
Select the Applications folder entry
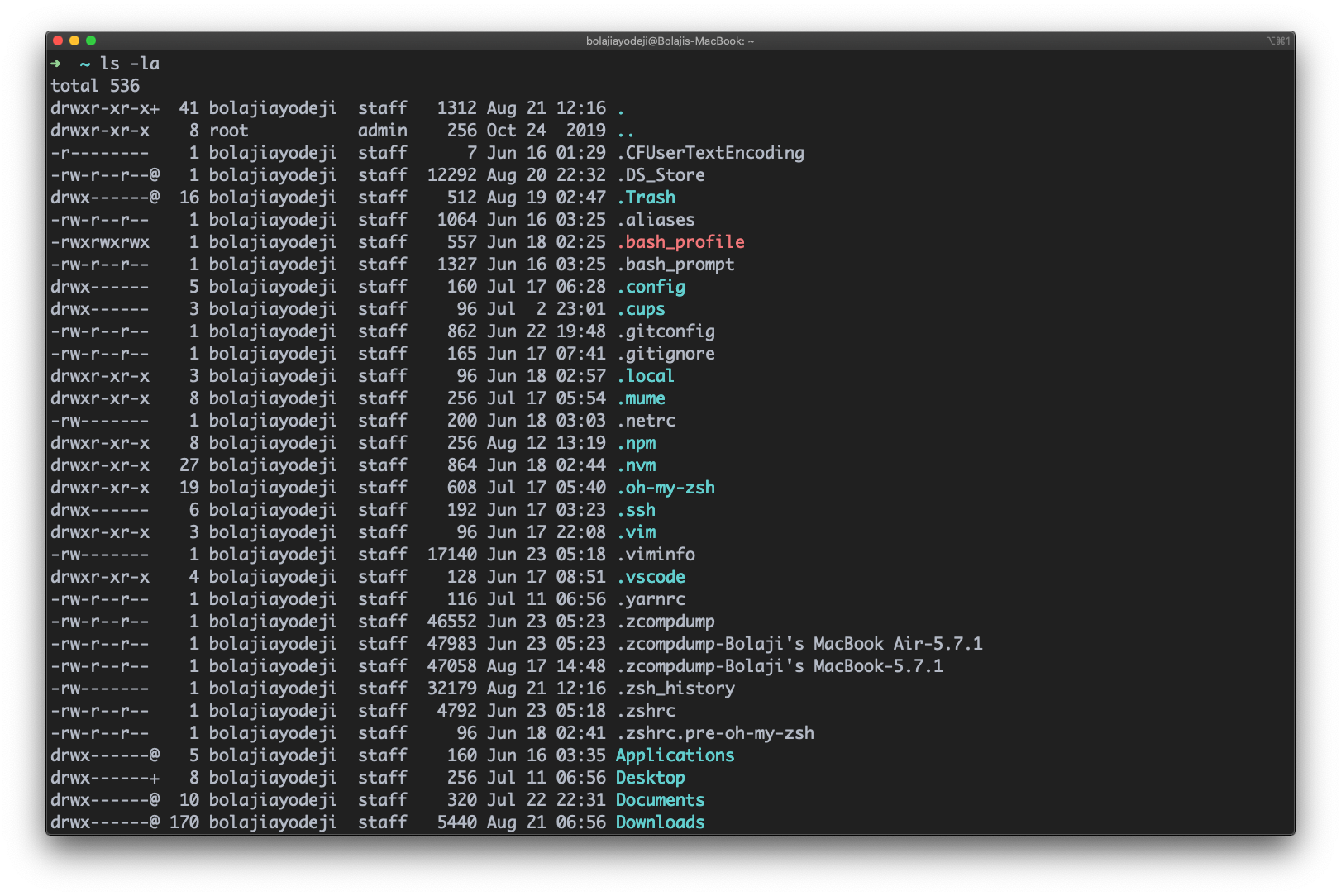click(675, 755)
